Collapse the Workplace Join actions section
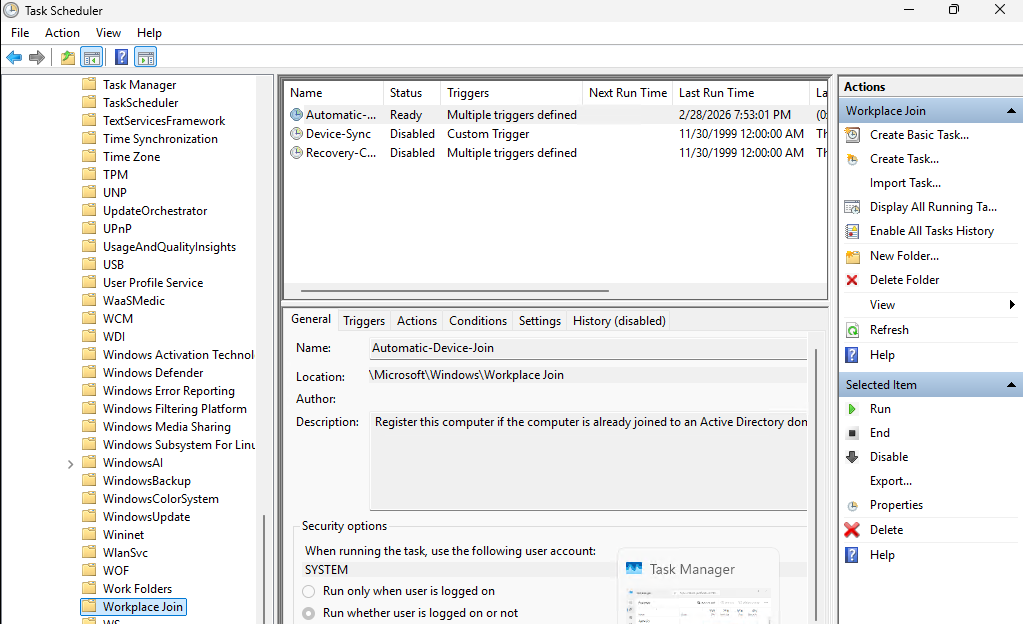The image size is (1023, 624). pos(1011,111)
